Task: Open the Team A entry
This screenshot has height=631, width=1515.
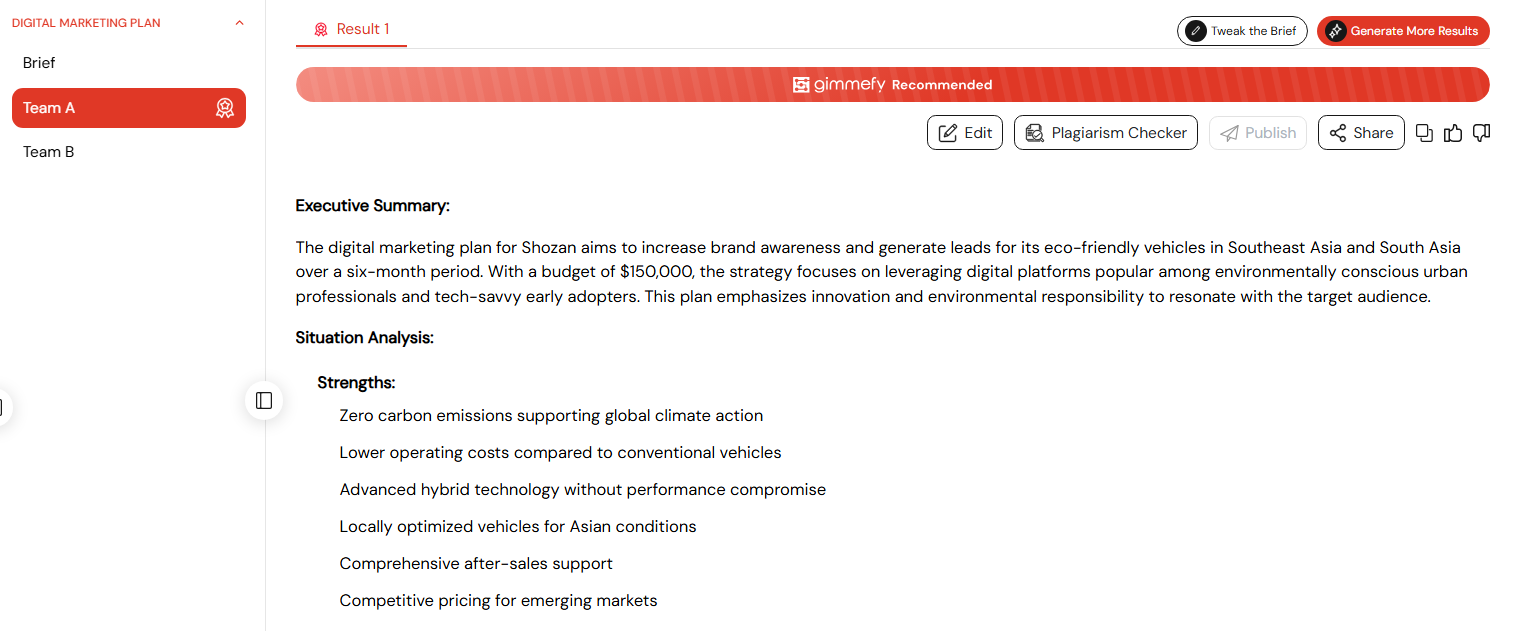Action: coord(129,108)
